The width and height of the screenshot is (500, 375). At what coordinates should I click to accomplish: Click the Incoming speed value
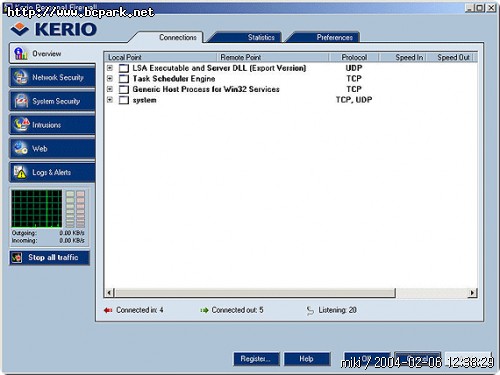coord(72,240)
